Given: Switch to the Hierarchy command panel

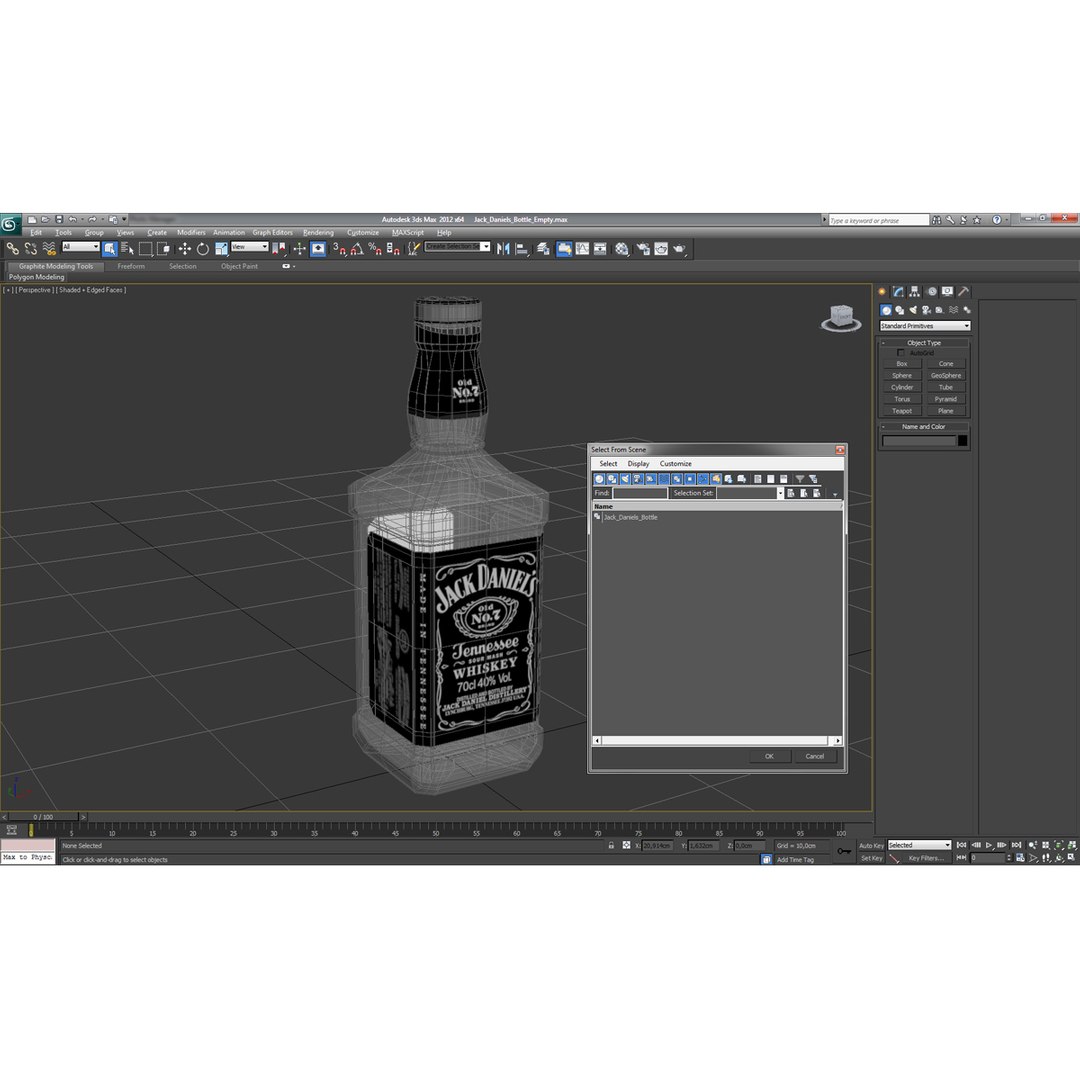Looking at the screenshot, I should tap(915, 291).
